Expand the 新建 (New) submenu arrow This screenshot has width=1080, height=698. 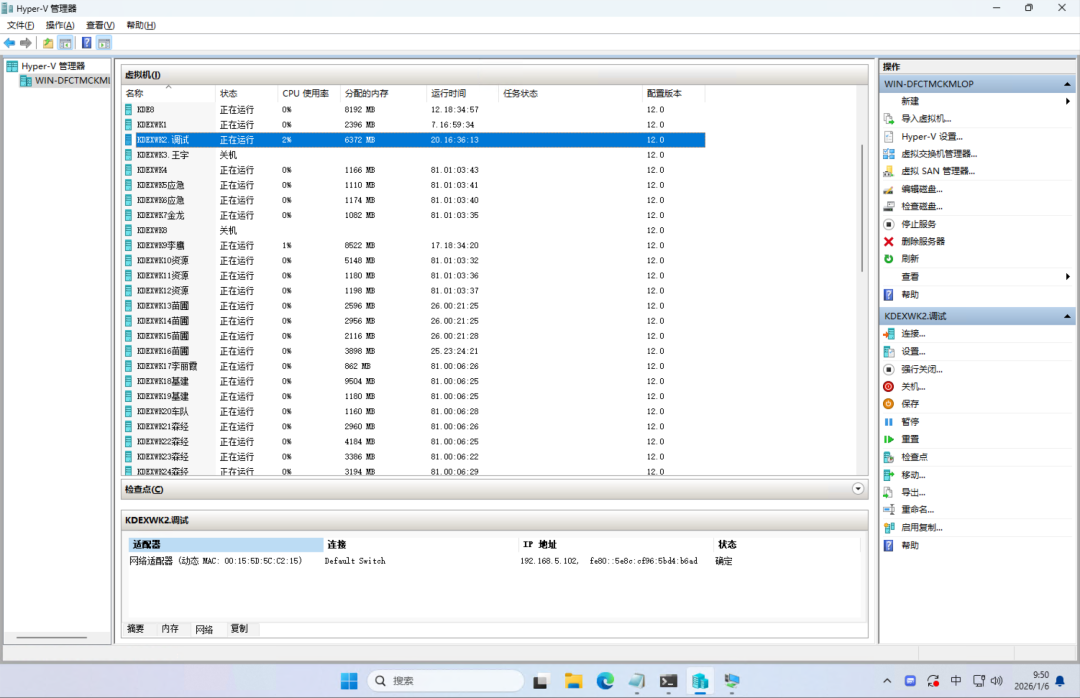[1068, 101]
